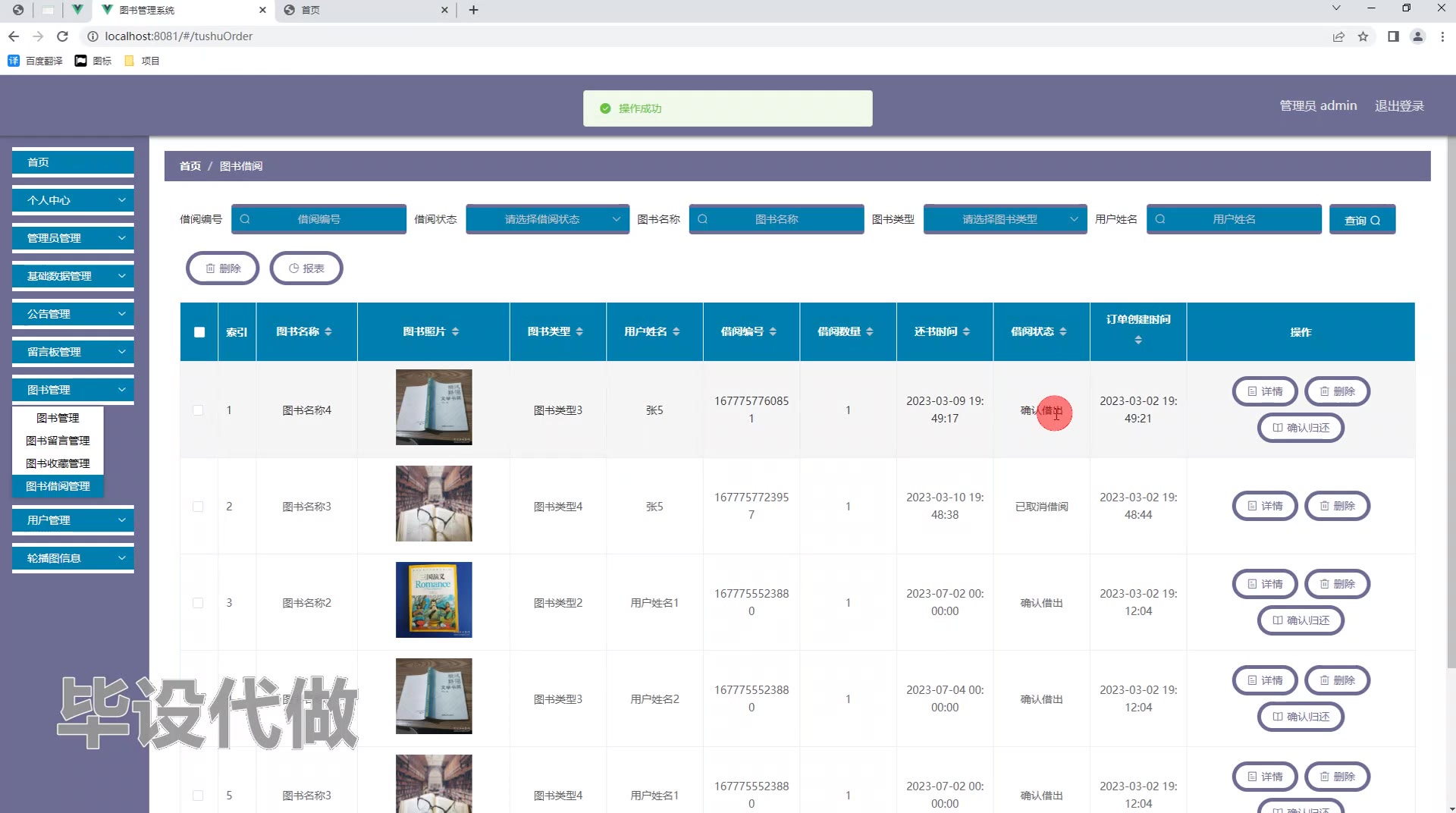Open 百度翻译 bookmark icon

click(14, 61)
